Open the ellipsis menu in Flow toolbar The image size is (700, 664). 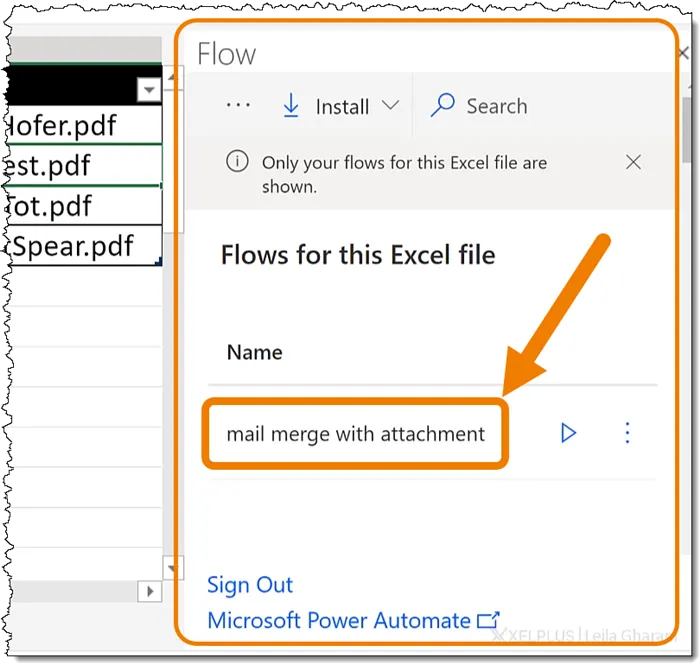[238, 106]
